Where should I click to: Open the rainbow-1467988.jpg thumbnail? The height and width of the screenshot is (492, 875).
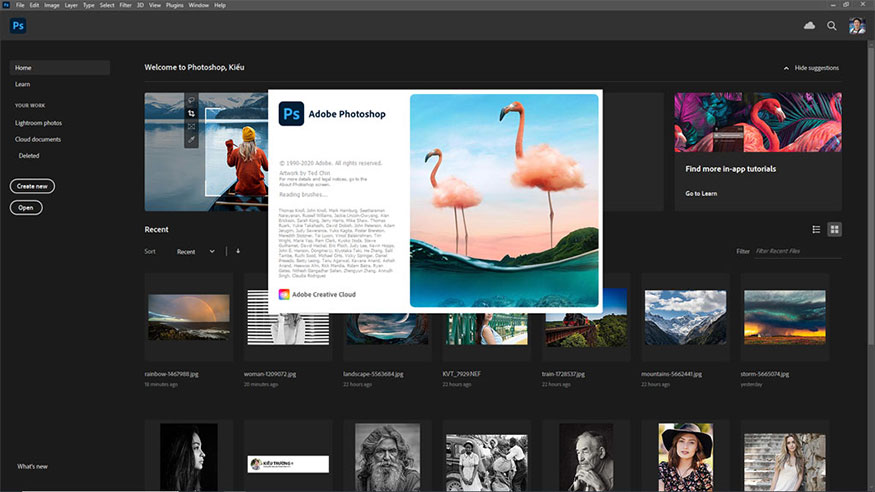[x=189, y=317]
